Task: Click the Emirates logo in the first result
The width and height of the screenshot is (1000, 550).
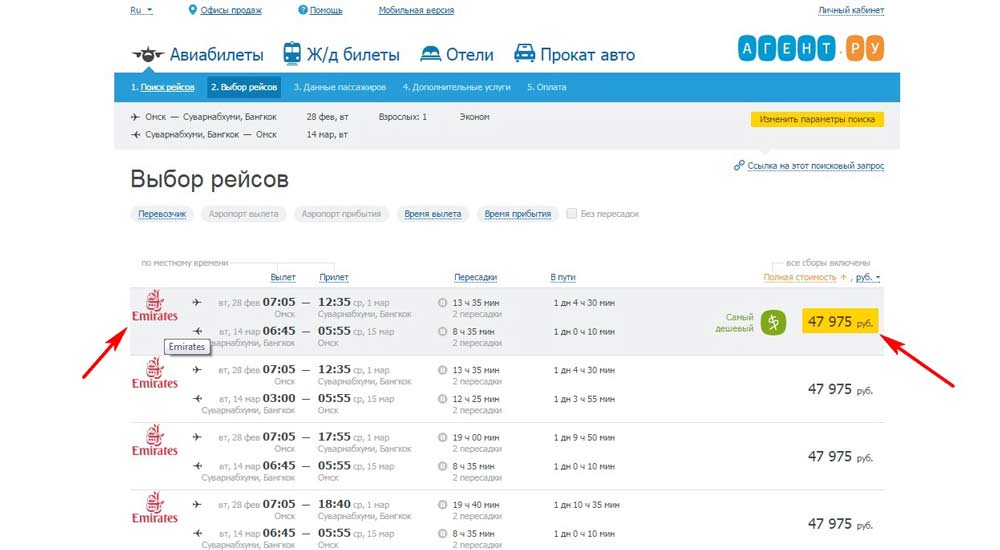Action: 154,306
